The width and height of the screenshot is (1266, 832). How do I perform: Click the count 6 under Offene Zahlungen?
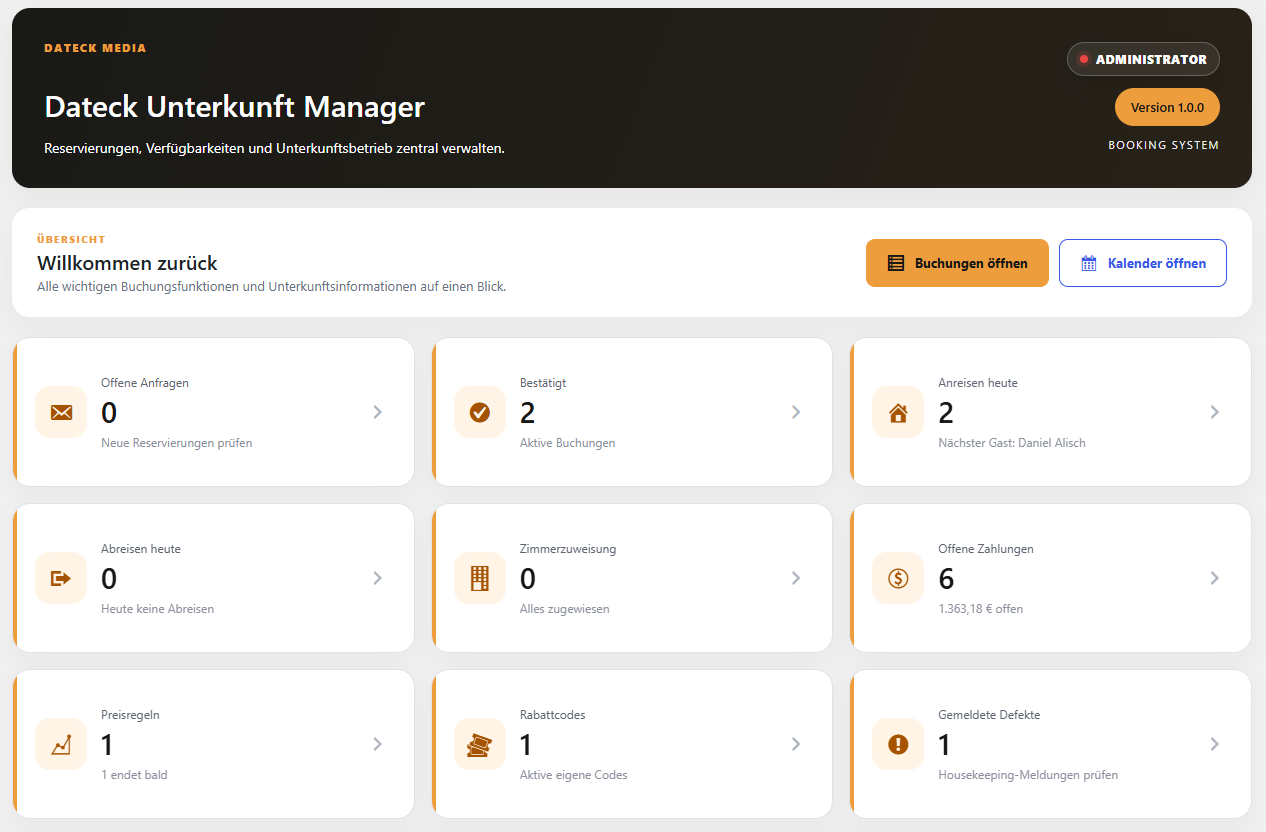(x=946, y=579)
